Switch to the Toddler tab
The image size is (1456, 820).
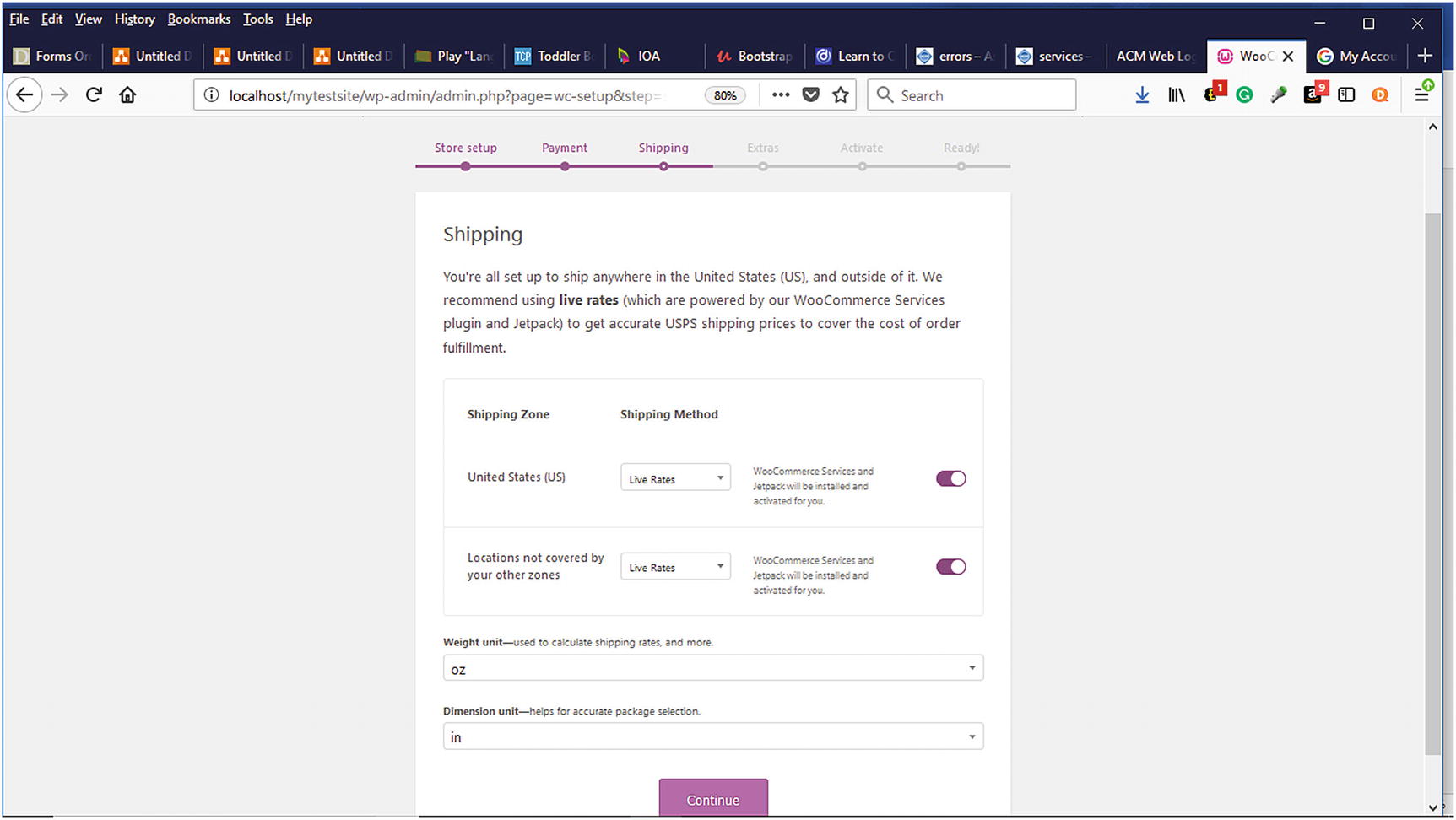tap(555, 57)
